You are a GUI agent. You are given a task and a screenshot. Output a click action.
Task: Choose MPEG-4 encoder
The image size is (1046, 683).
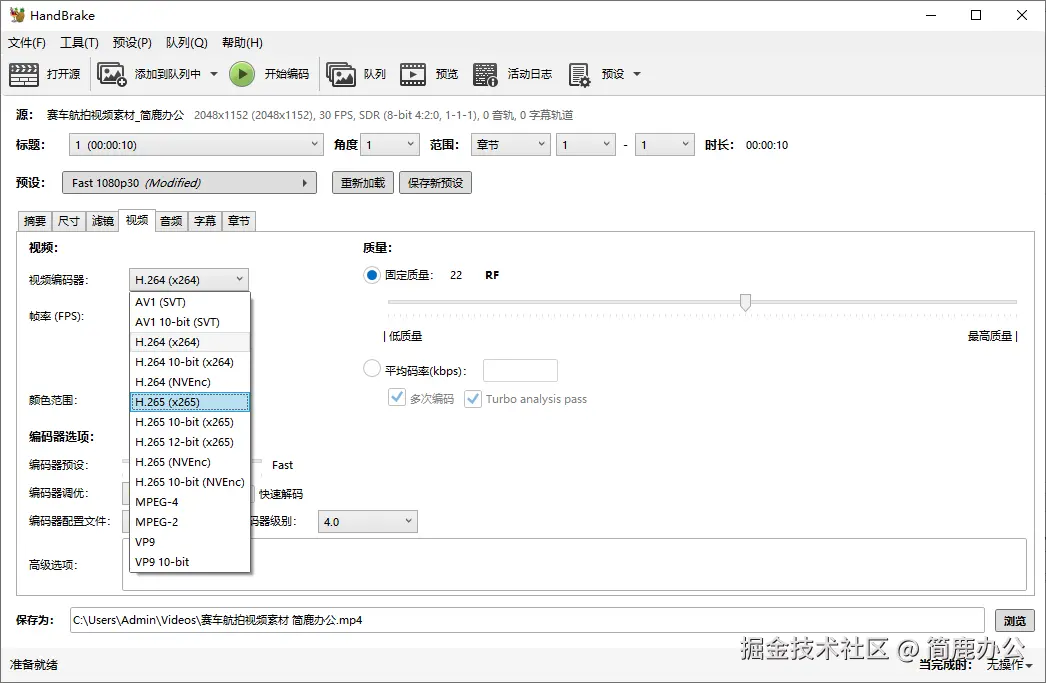(x=189, y=502)
